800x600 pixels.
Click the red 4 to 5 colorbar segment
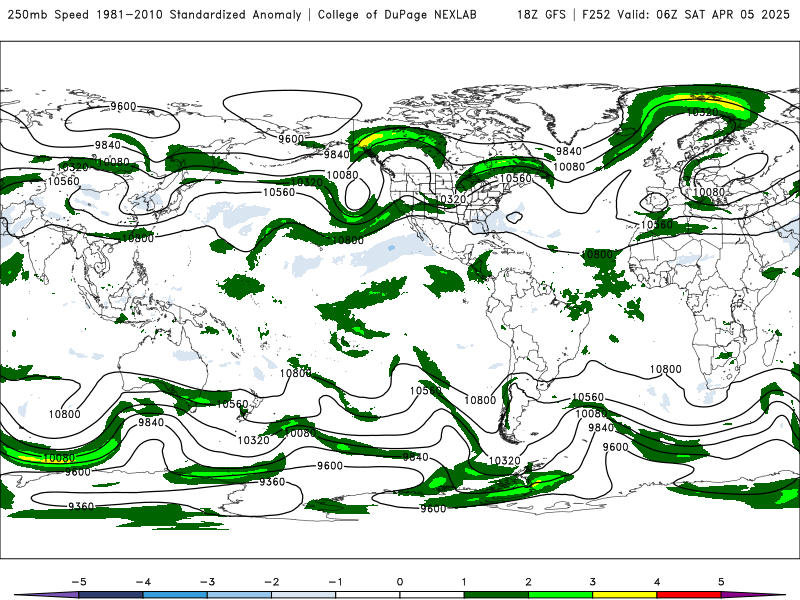(x=689, y=595)
